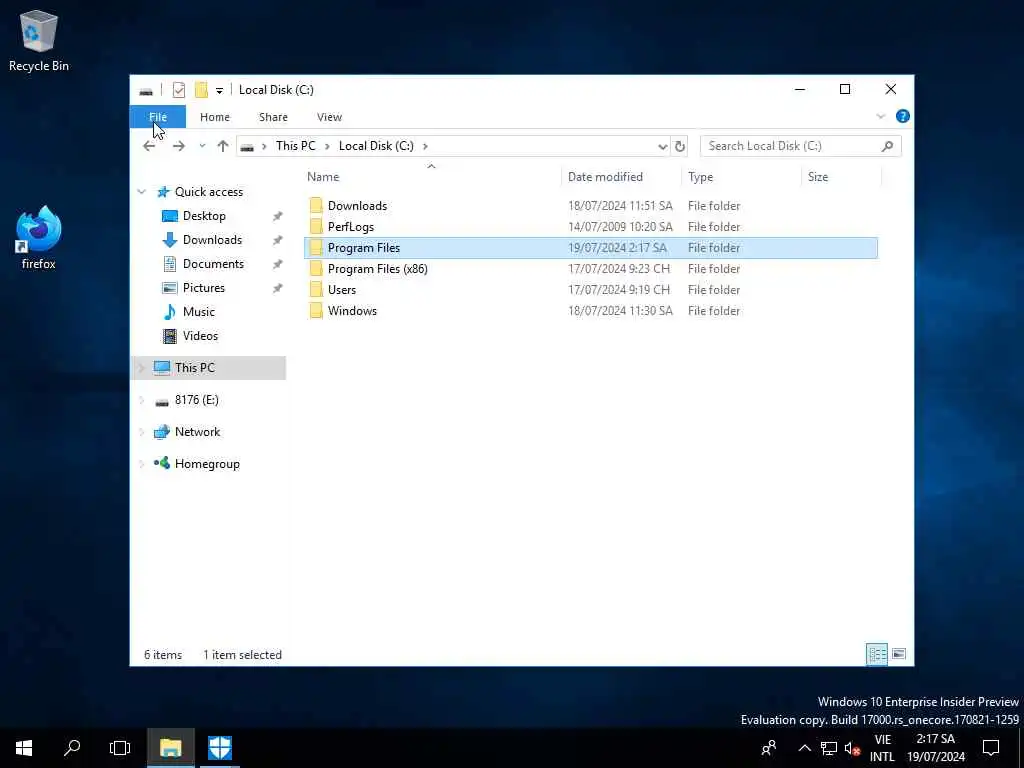Open the Recent locations dropdown
Image resolution: width=1024 pixels, height=768 pixels.
tap(202, 146)
